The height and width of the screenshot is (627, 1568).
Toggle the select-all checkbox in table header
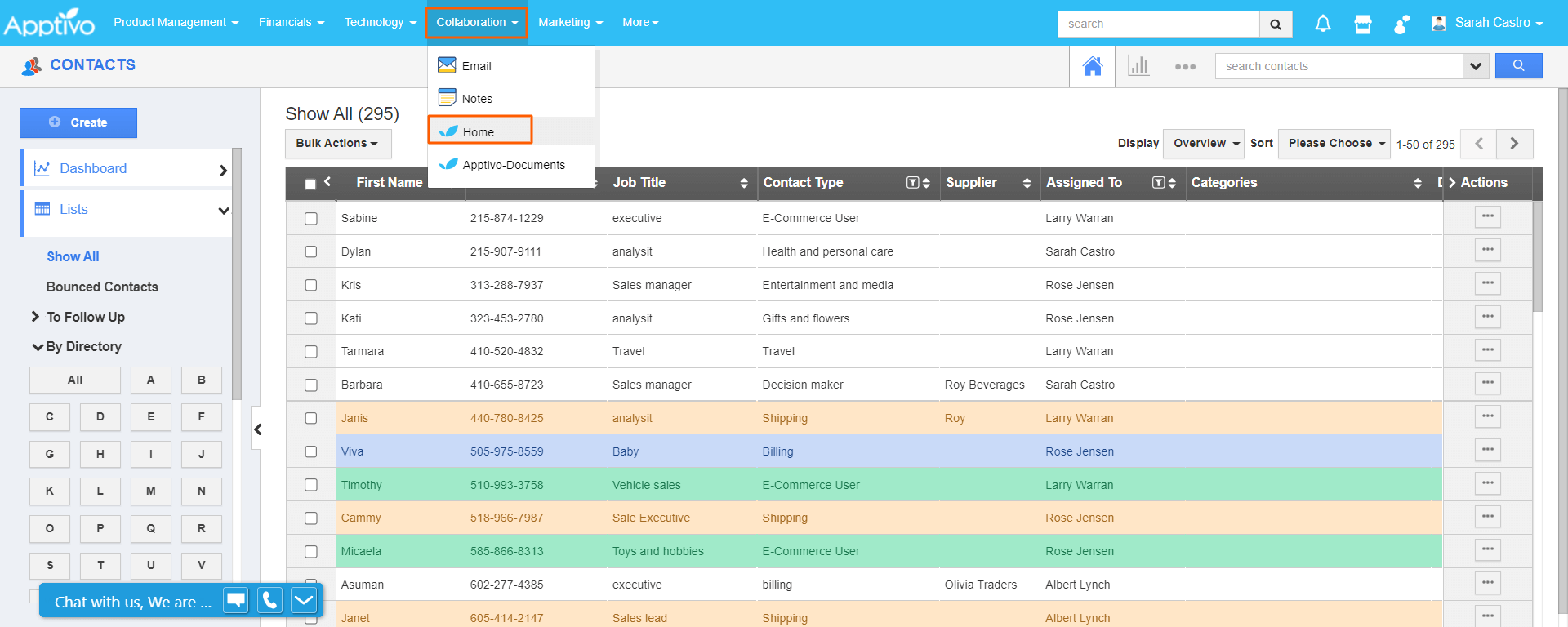click(310, 184)
